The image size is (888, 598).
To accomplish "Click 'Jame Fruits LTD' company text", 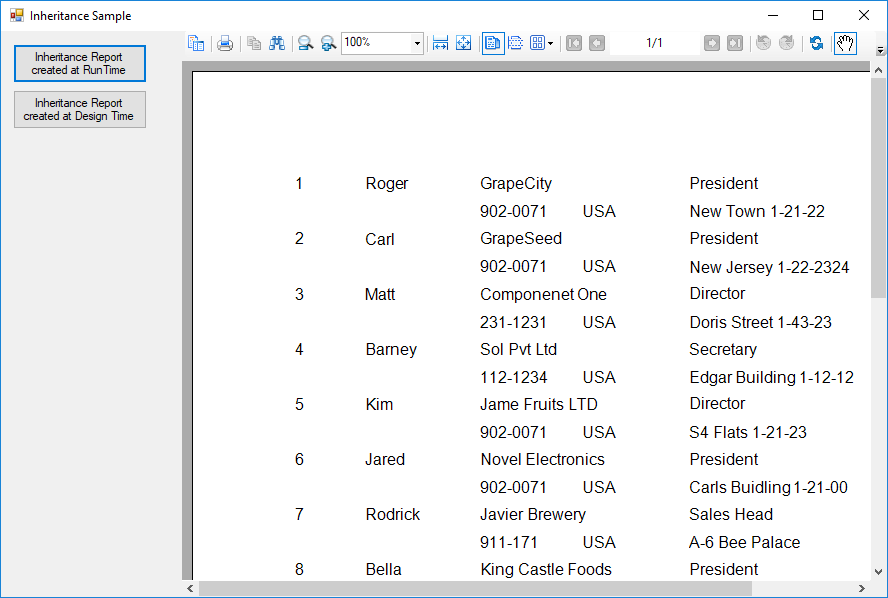I will pos(539,404).
